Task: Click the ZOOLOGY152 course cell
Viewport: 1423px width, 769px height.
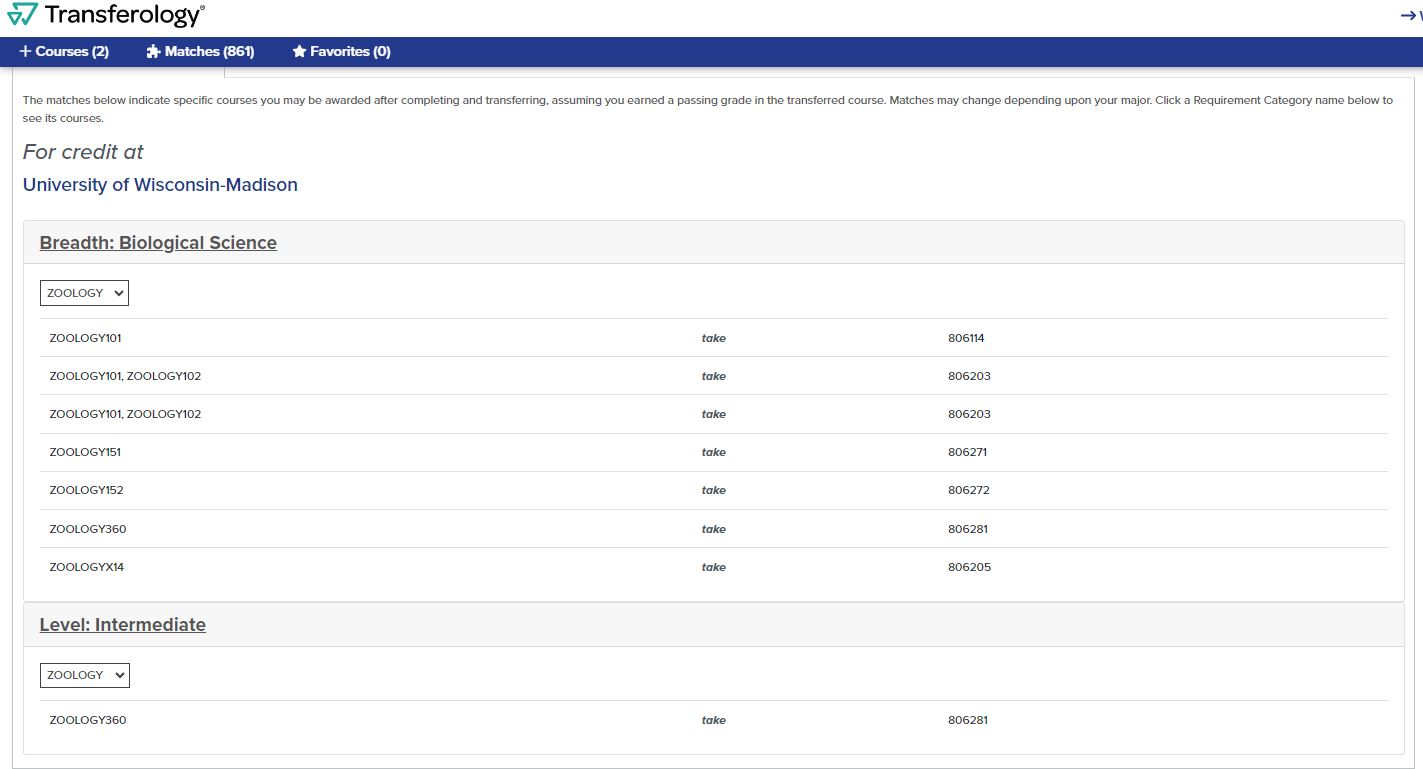Action: pyautogui.click(x=86, y=490)
